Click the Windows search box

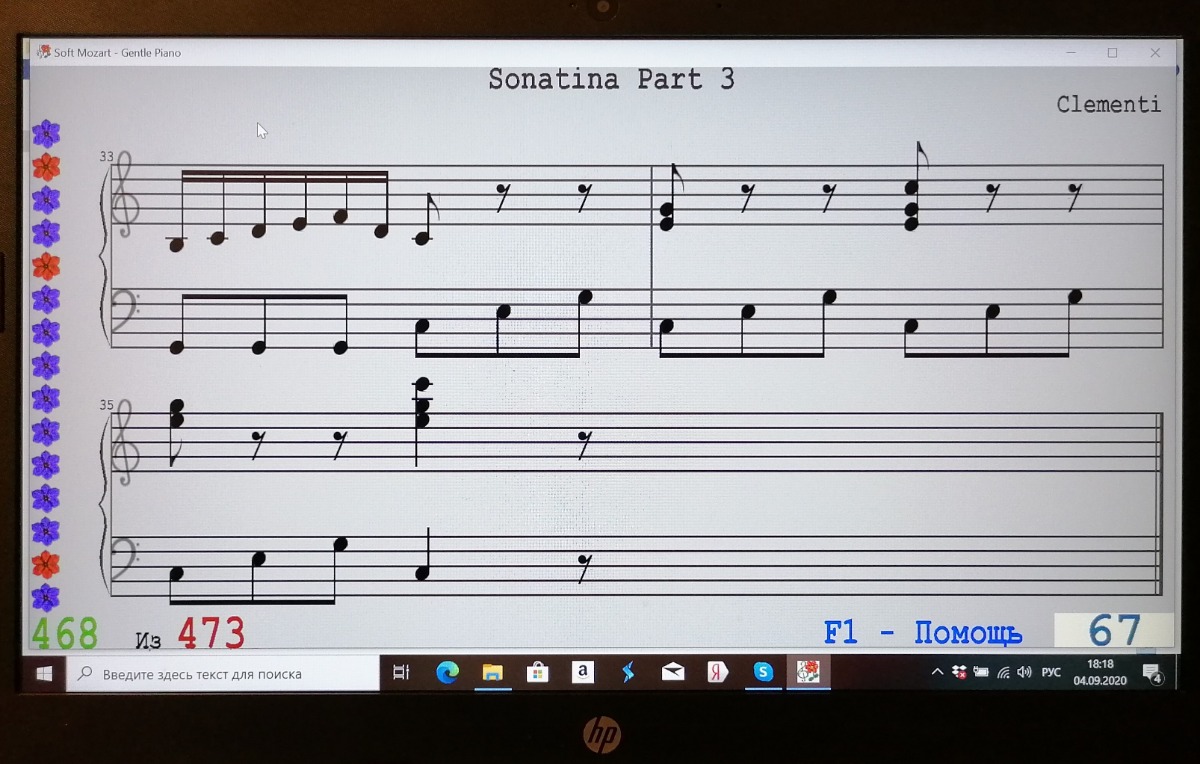click(223, 674)
